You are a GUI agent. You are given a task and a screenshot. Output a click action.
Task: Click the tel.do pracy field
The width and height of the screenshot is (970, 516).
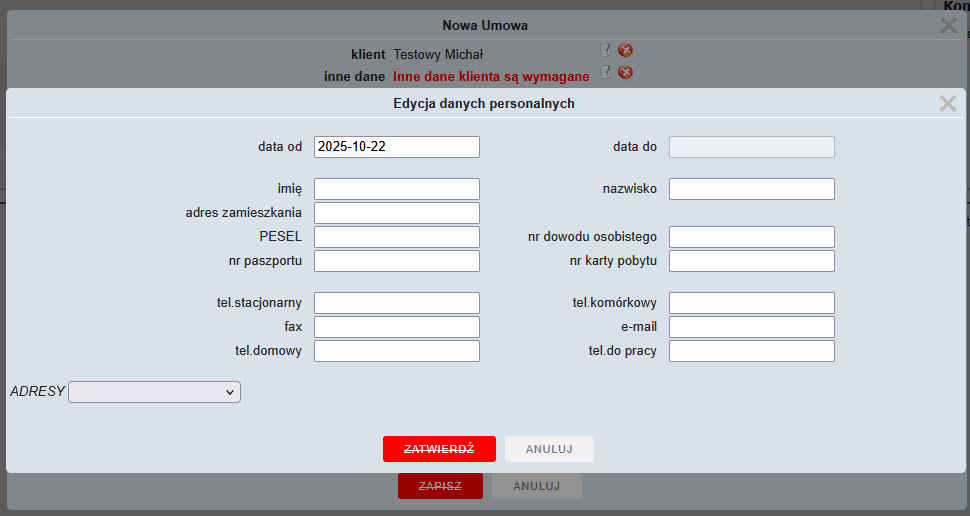(x=751, y=351)
